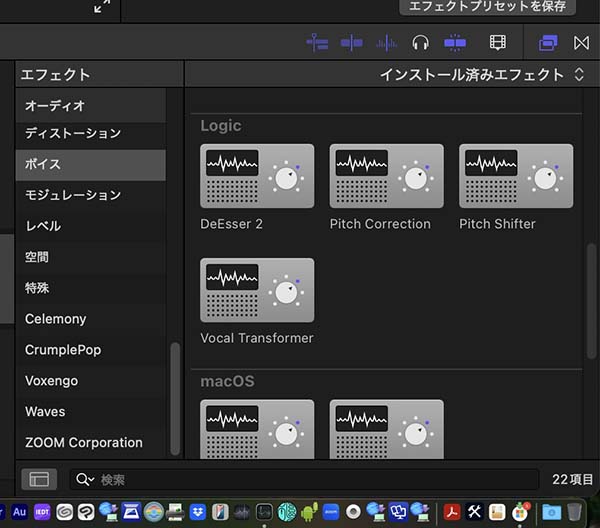
Task: Open the transitions browser bowtie icon
Action: click(581, 43)
